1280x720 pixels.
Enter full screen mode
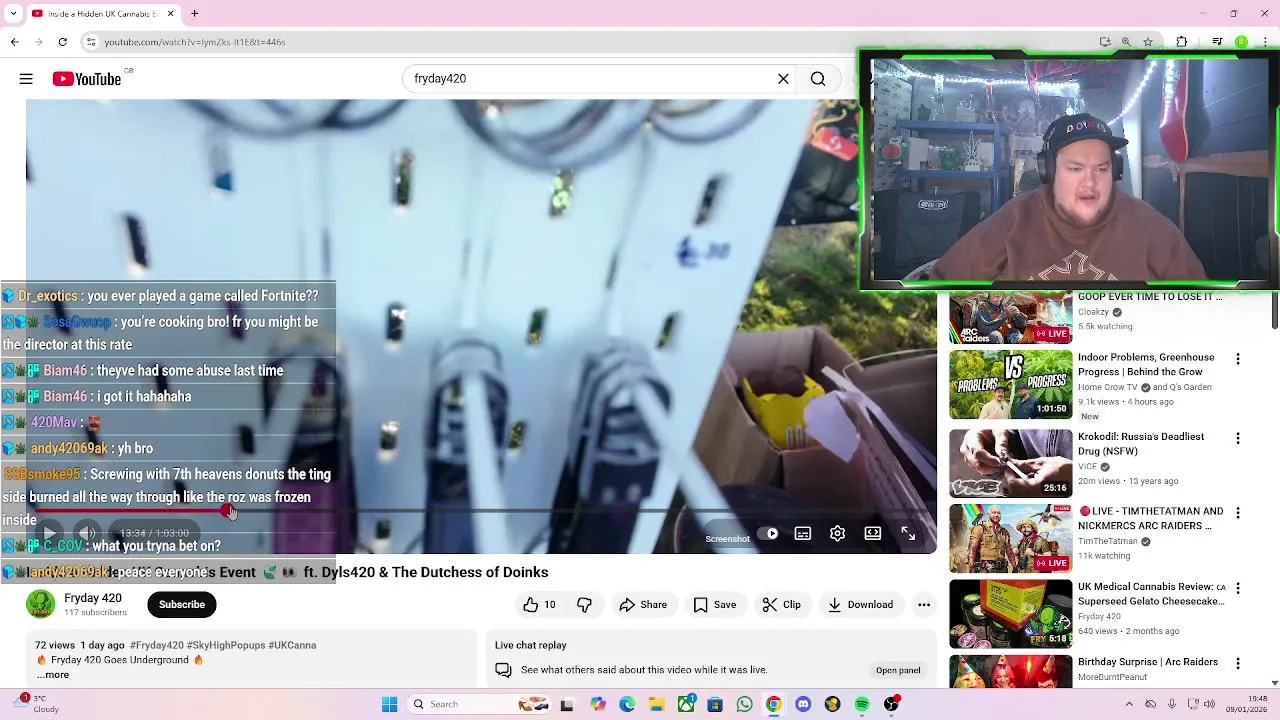tap(908, 534)
